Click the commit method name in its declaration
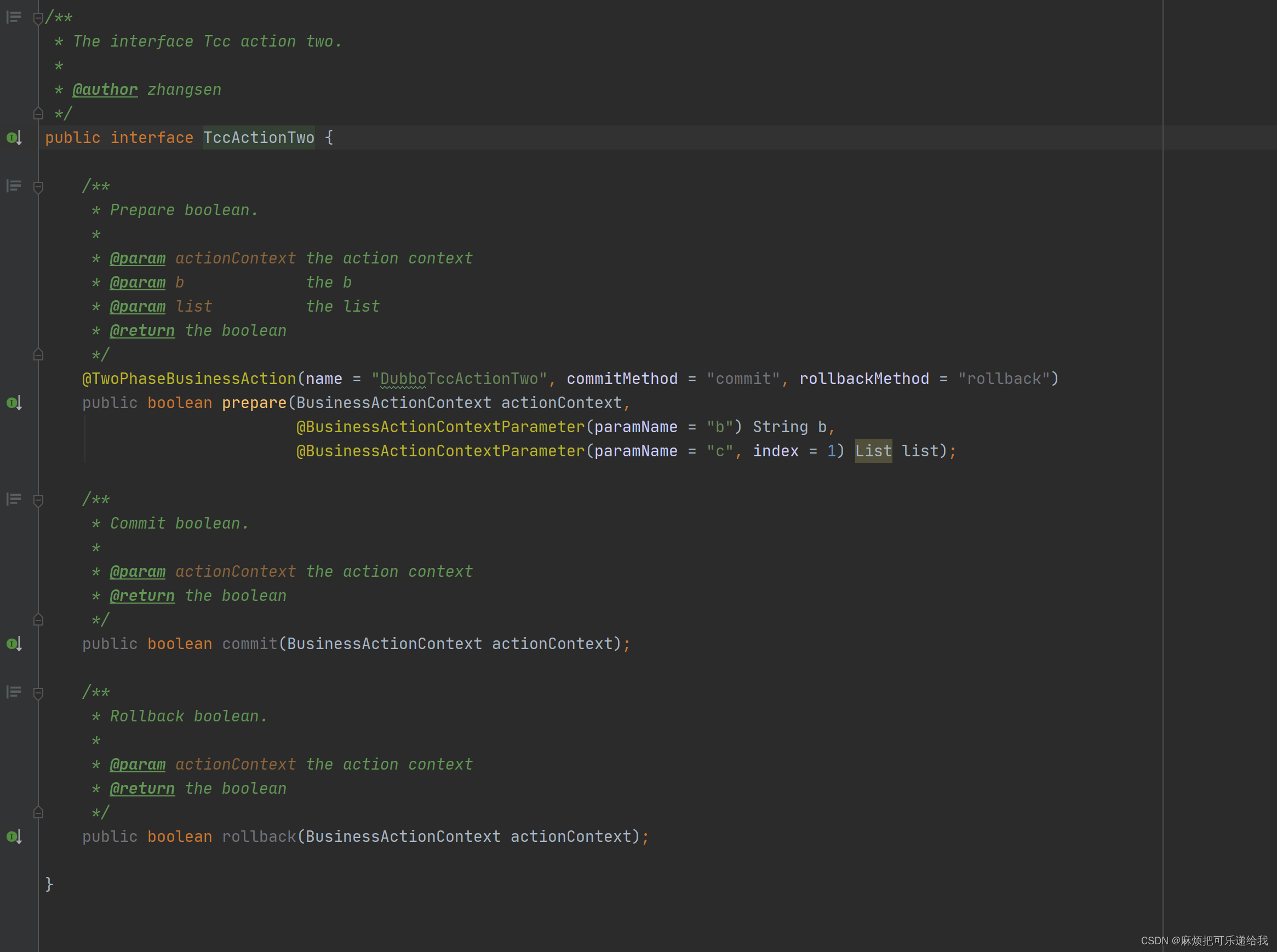Image resolution: width=1277 pixels, height=952 pixels. pos(249,644)
